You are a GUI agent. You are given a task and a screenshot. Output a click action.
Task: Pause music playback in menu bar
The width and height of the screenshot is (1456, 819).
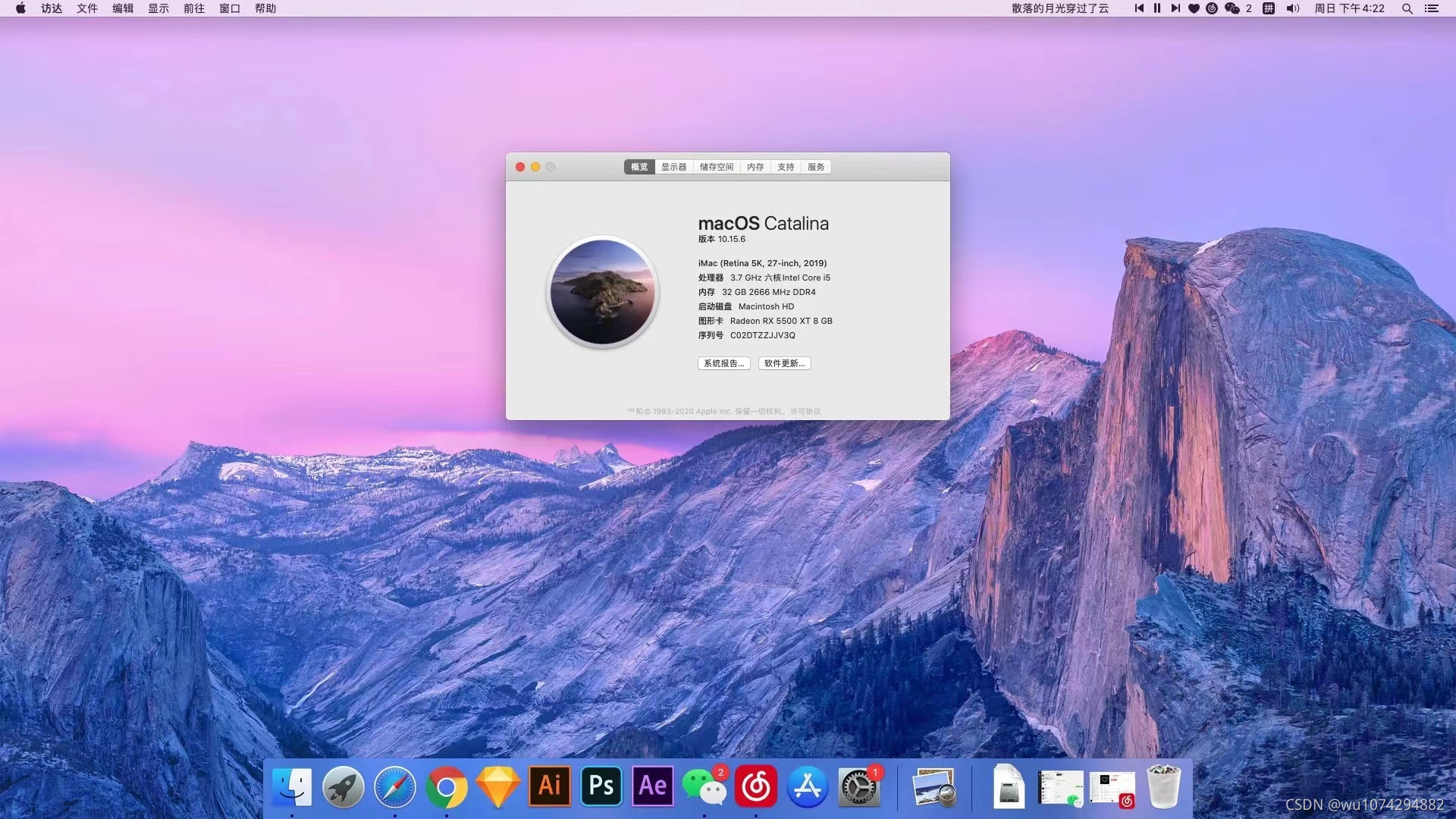click(x=1157, y=8)
